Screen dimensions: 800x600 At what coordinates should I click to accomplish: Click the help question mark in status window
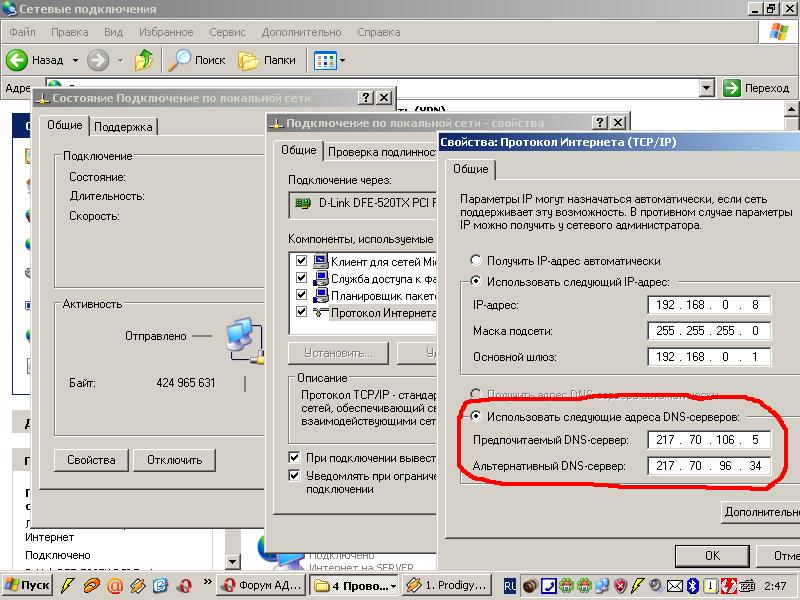tap(364, 97)
